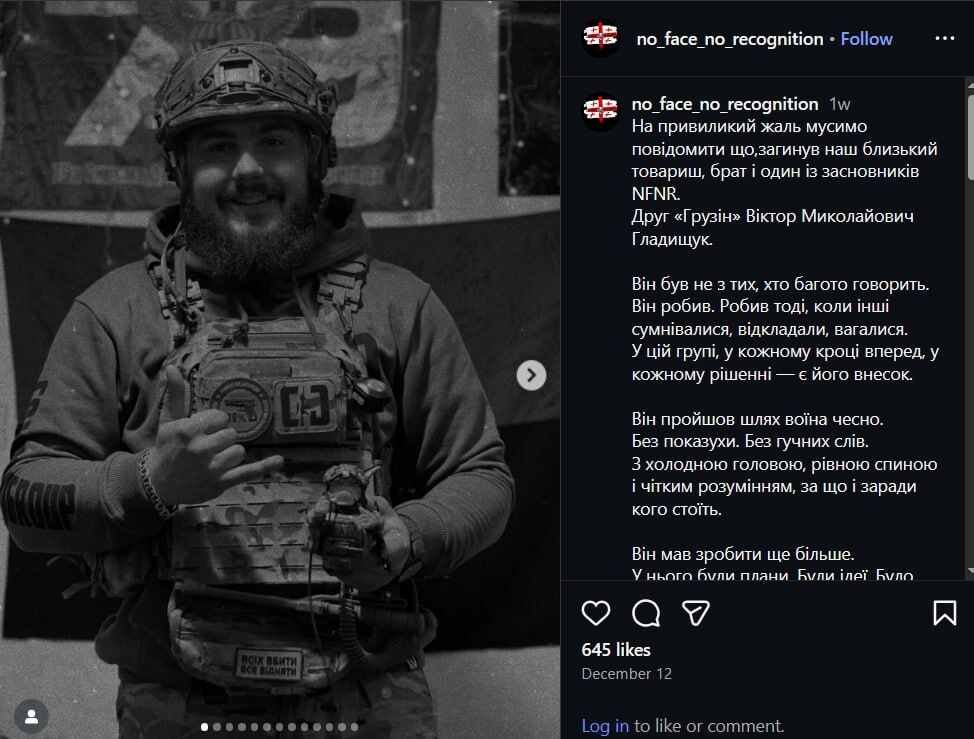View the 645 likes list
Viewport: 974px width, 739px height.
point(616,650)
